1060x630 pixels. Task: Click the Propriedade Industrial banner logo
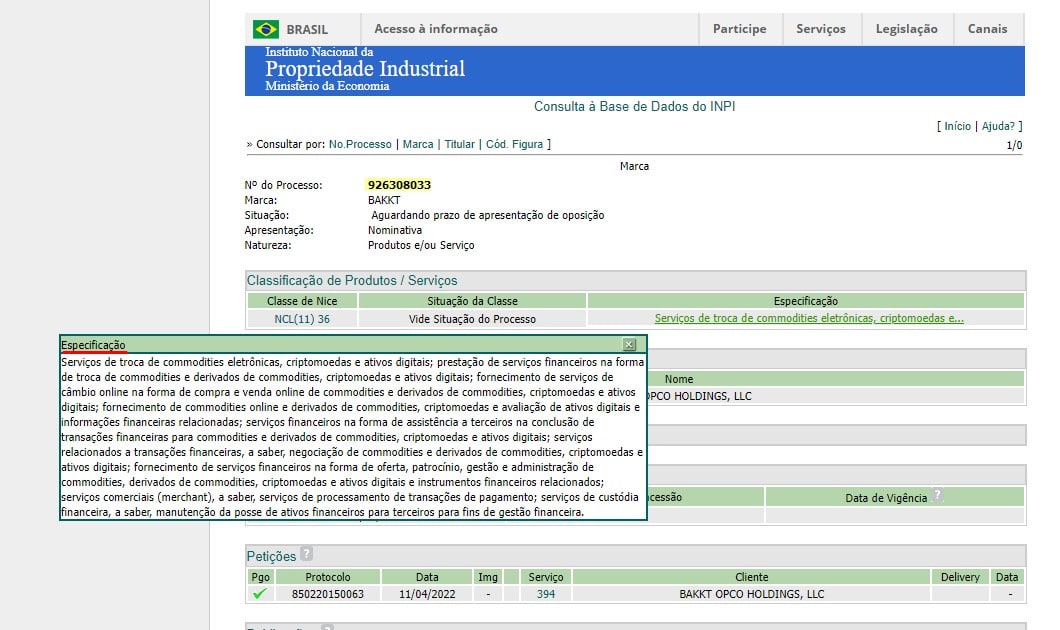365,69
